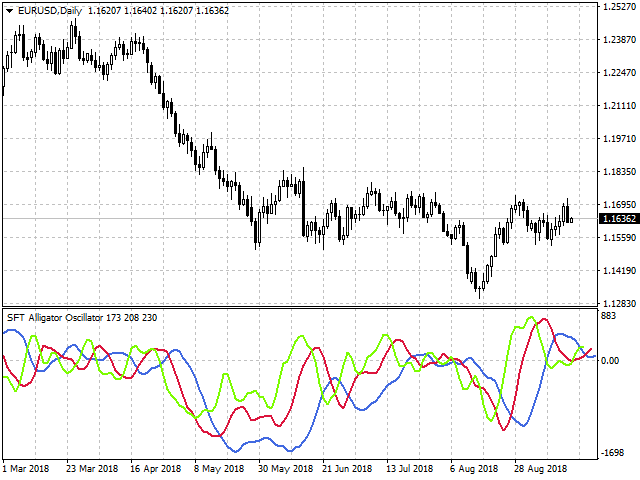Click the 6 Aug 2018 date label
Viewport: 640px width, 480px height.
point(474,469)
